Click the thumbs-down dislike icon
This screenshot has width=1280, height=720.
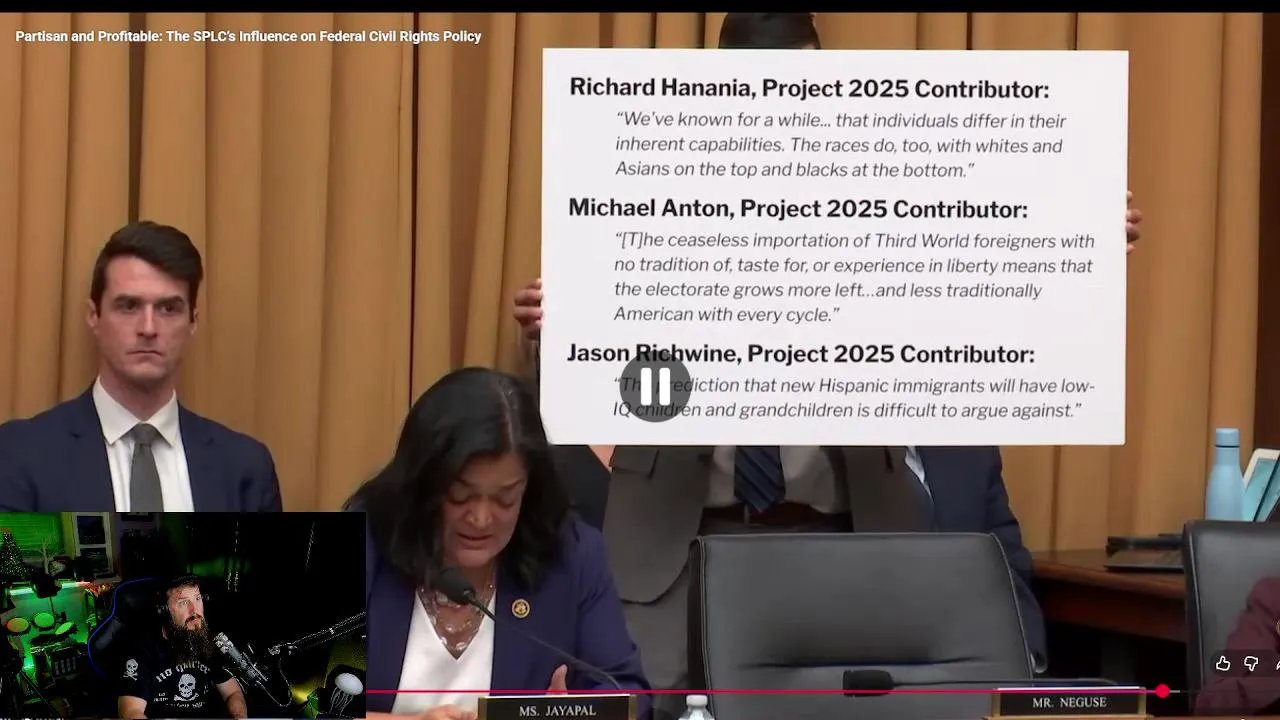coord(1251,664)
